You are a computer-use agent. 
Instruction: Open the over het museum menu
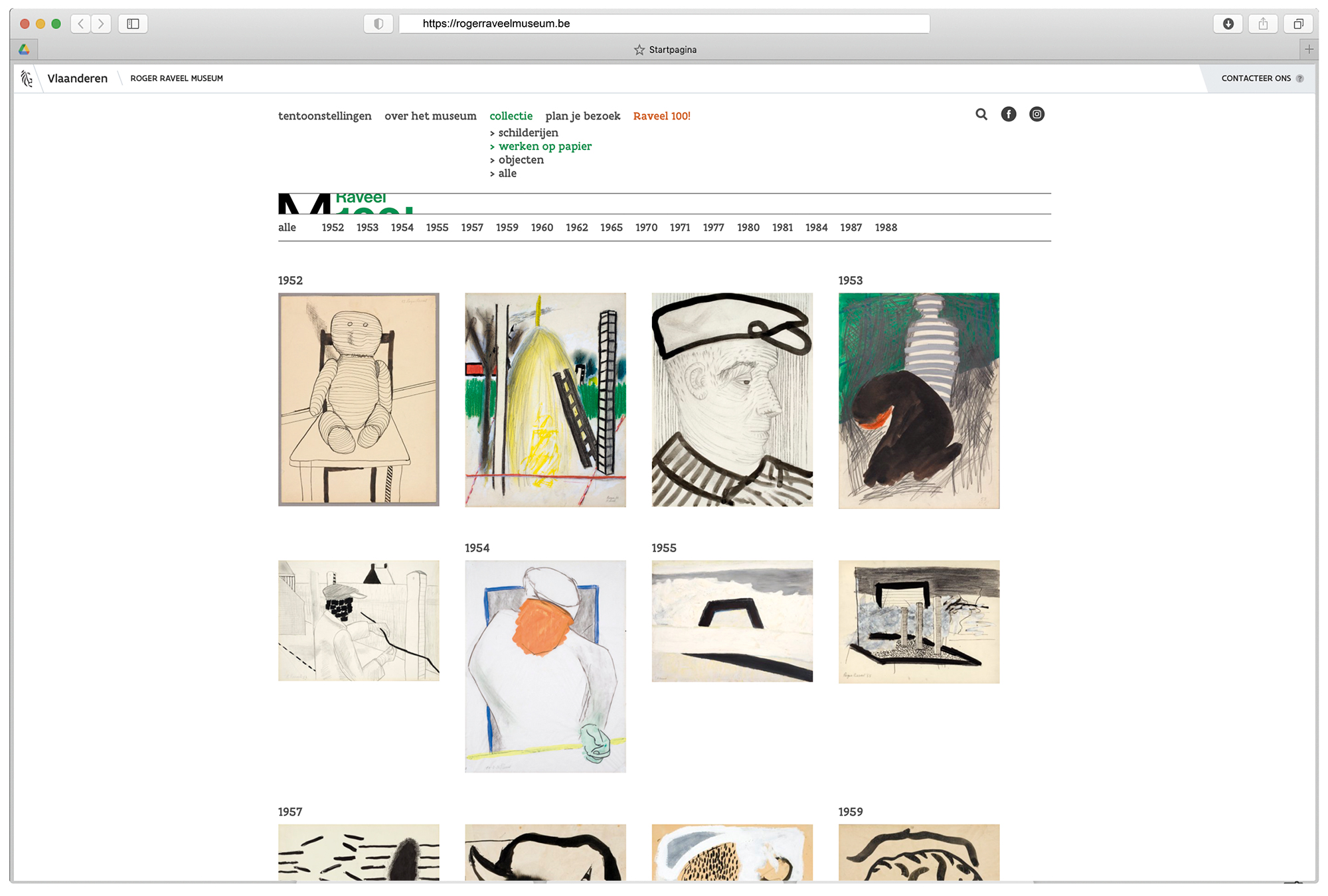[x=430, y=116]
